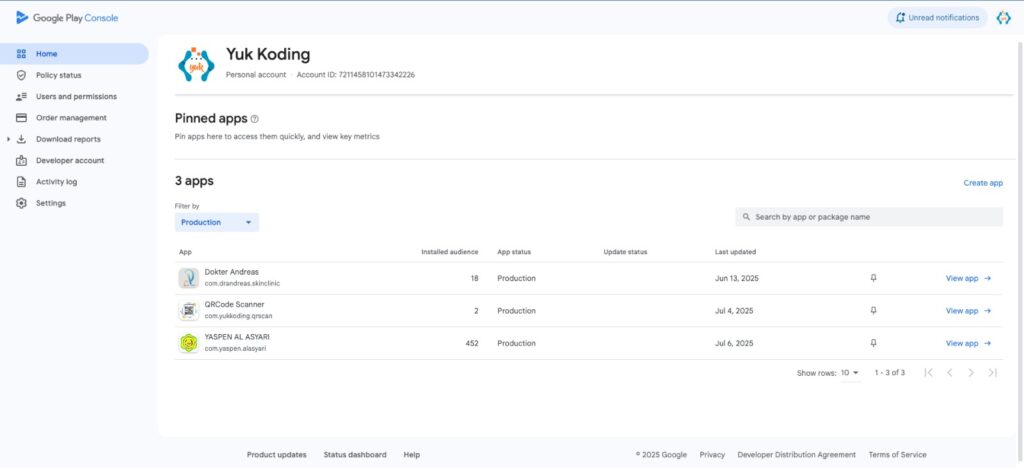Open the Help footer link
1024x468 pixels.
click(x=411, y=455)
